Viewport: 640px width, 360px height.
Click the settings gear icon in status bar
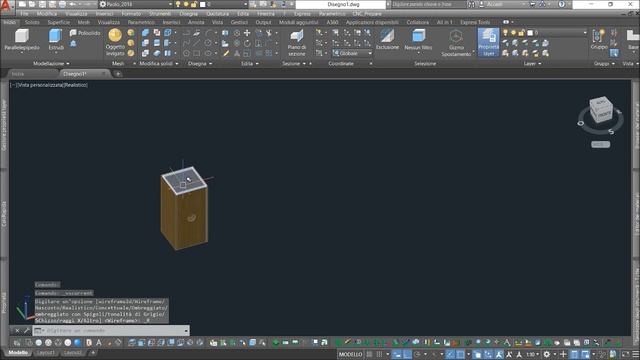pyautogui.click(x=547, y=354)
